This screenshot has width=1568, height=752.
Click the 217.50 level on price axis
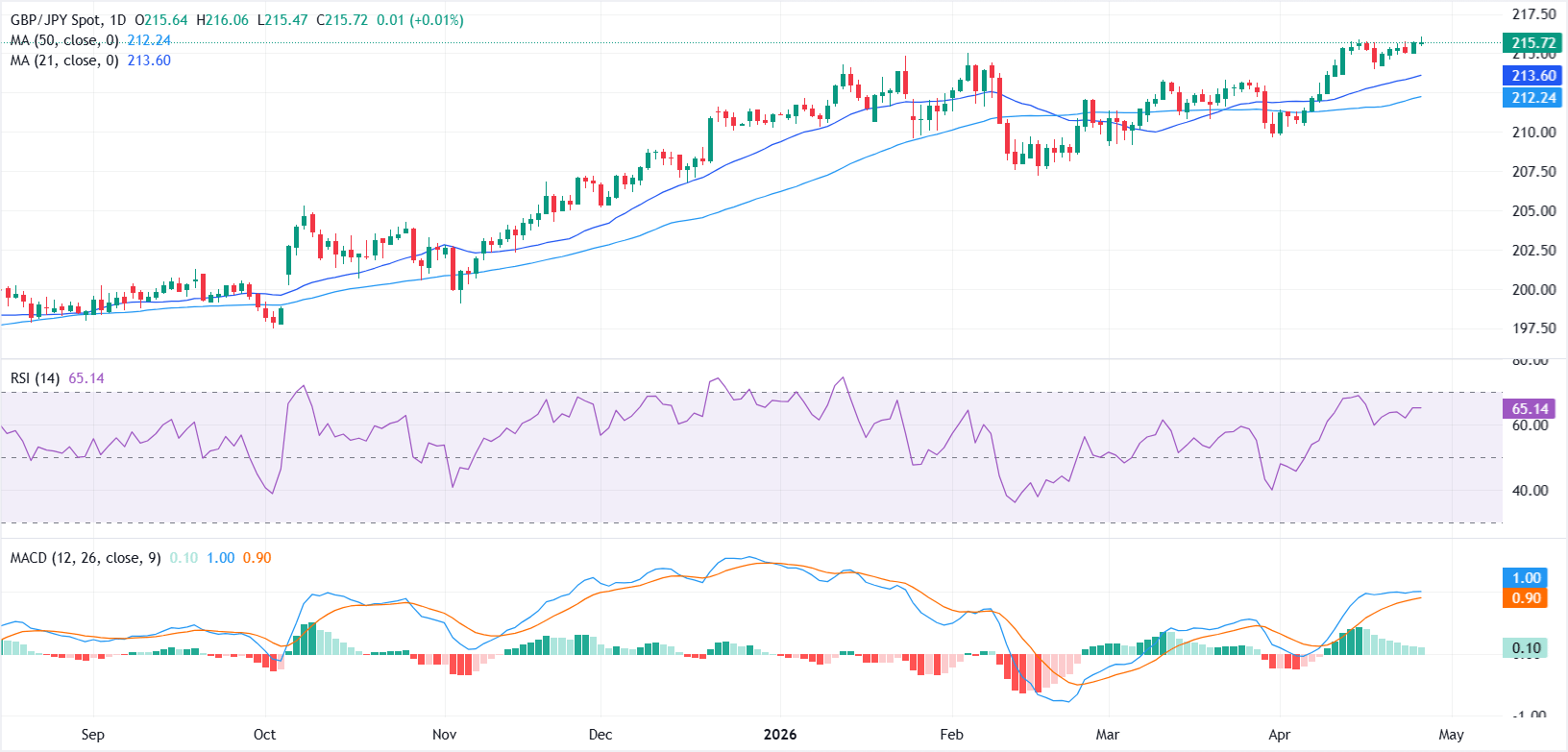1533,14
